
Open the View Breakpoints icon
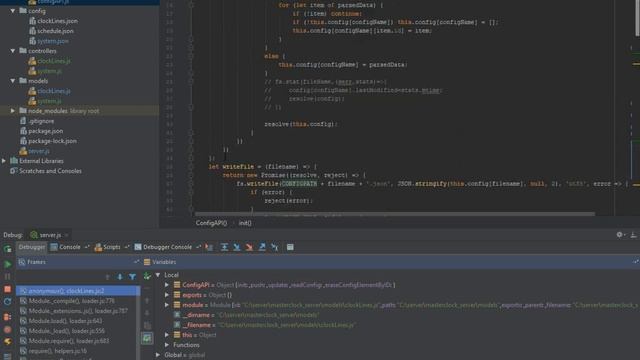7,317
